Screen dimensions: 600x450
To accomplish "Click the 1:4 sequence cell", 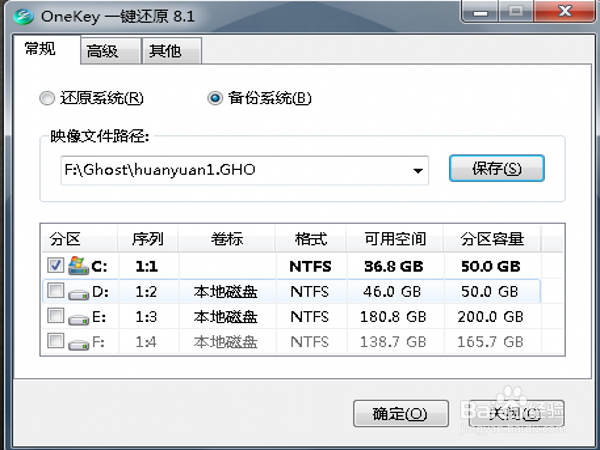I will (x=146, y=342).
